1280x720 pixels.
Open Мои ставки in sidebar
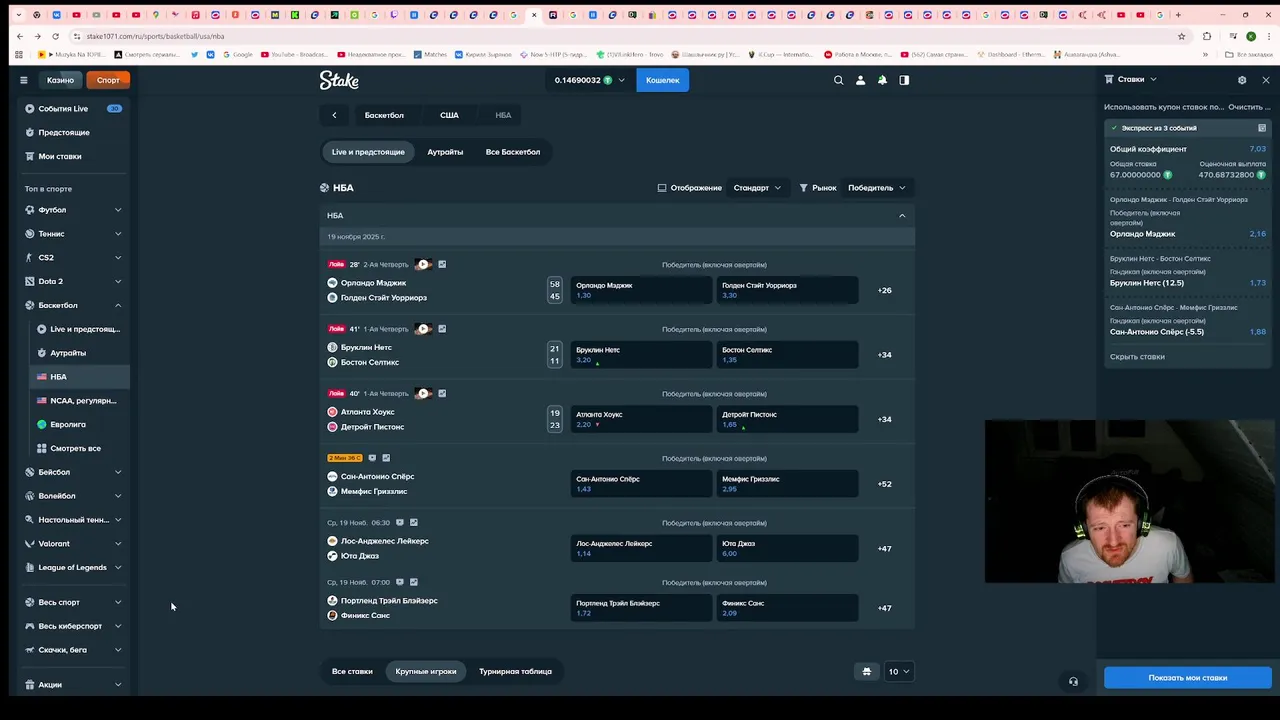(75, 156)
